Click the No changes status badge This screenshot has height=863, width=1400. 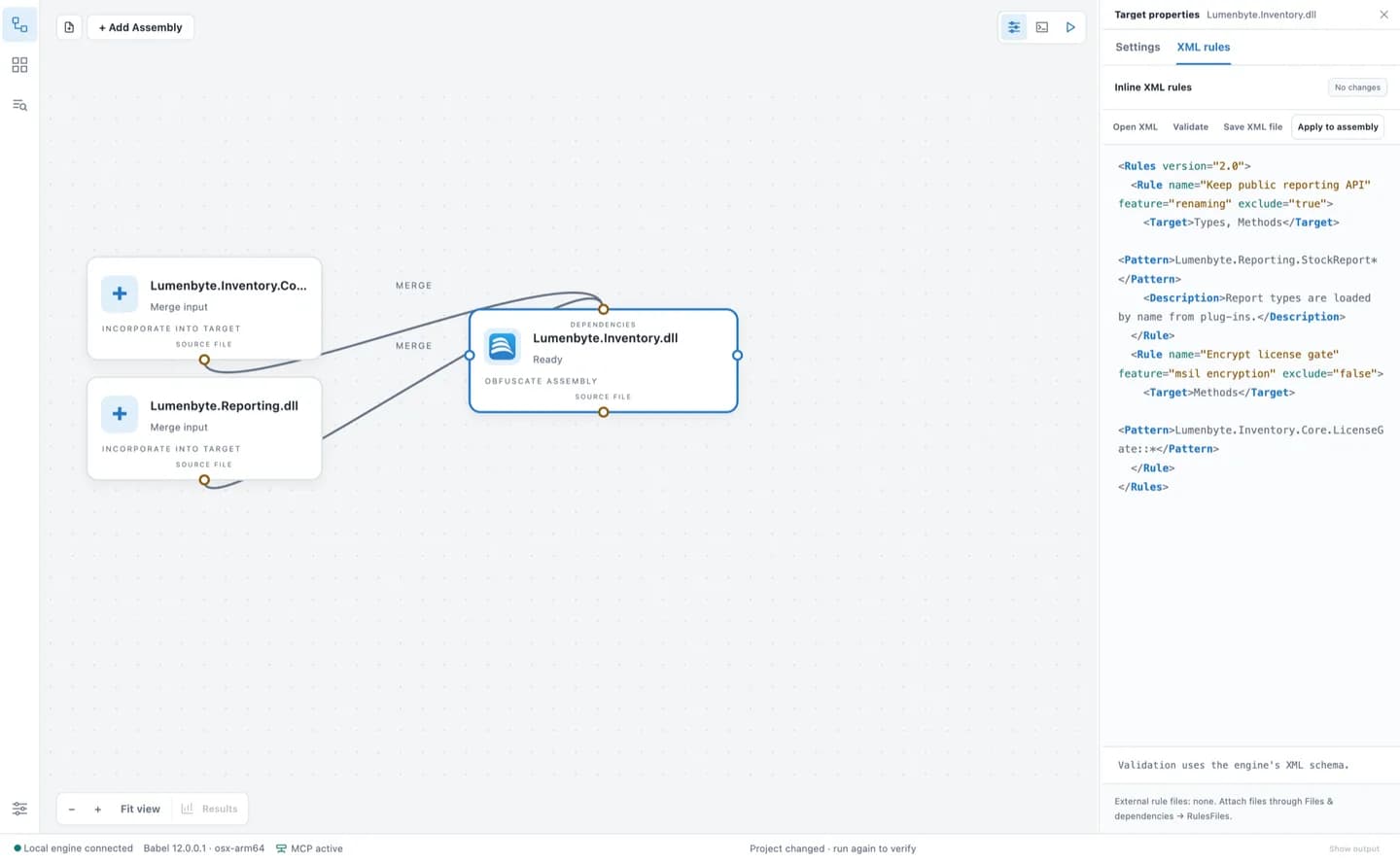point(1357,87)
